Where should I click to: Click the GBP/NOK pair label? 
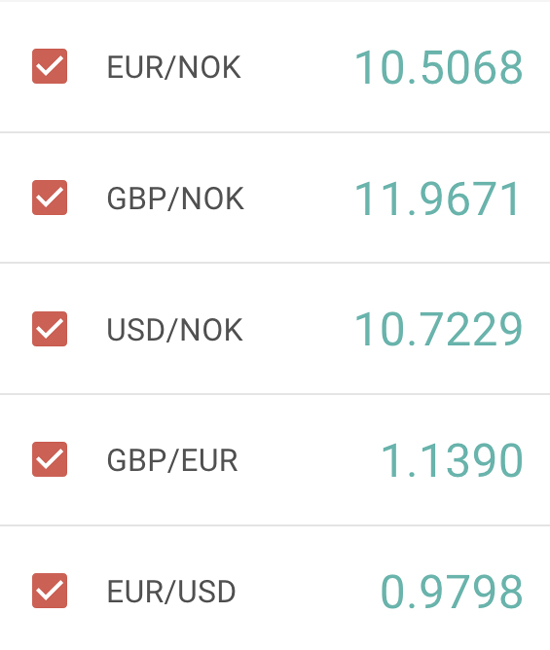point(175,199)
